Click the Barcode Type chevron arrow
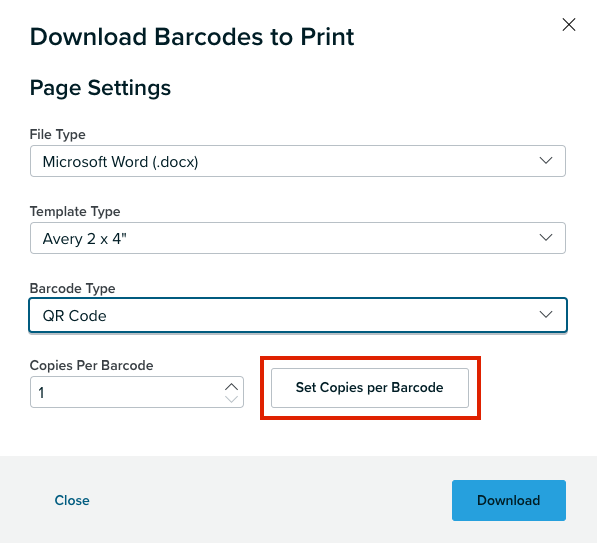The image size is (597, 543). coord(546,315)
